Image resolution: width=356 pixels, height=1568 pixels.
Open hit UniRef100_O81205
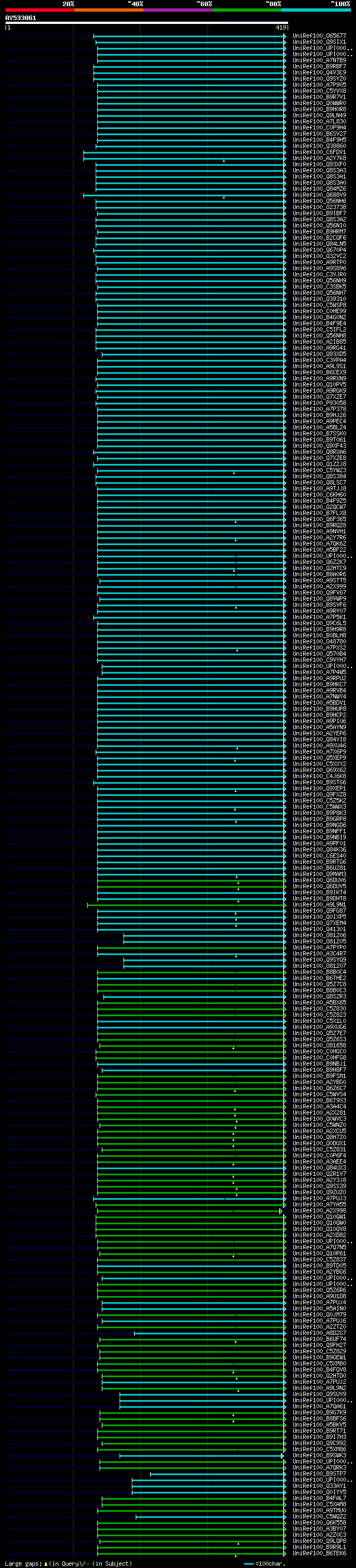(x=319, y=941)
